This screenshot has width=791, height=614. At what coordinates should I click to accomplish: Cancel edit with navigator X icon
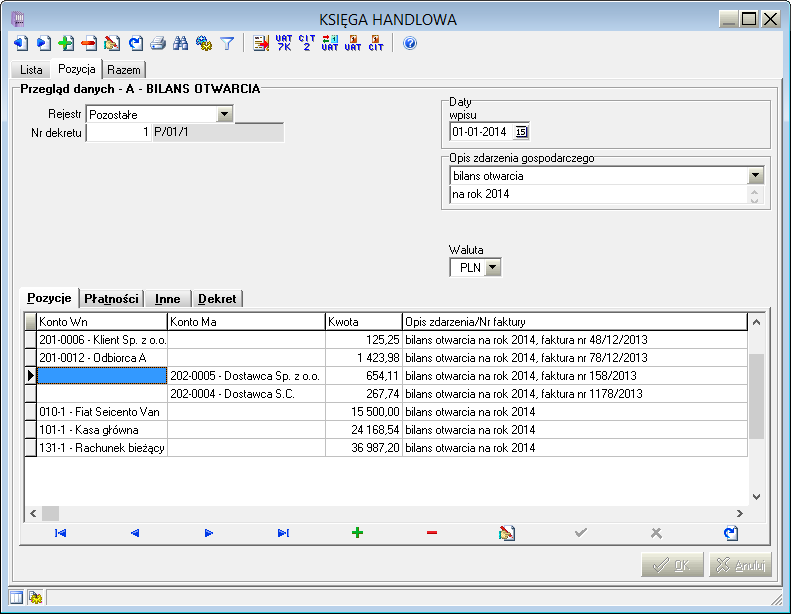tap(656, 533)
